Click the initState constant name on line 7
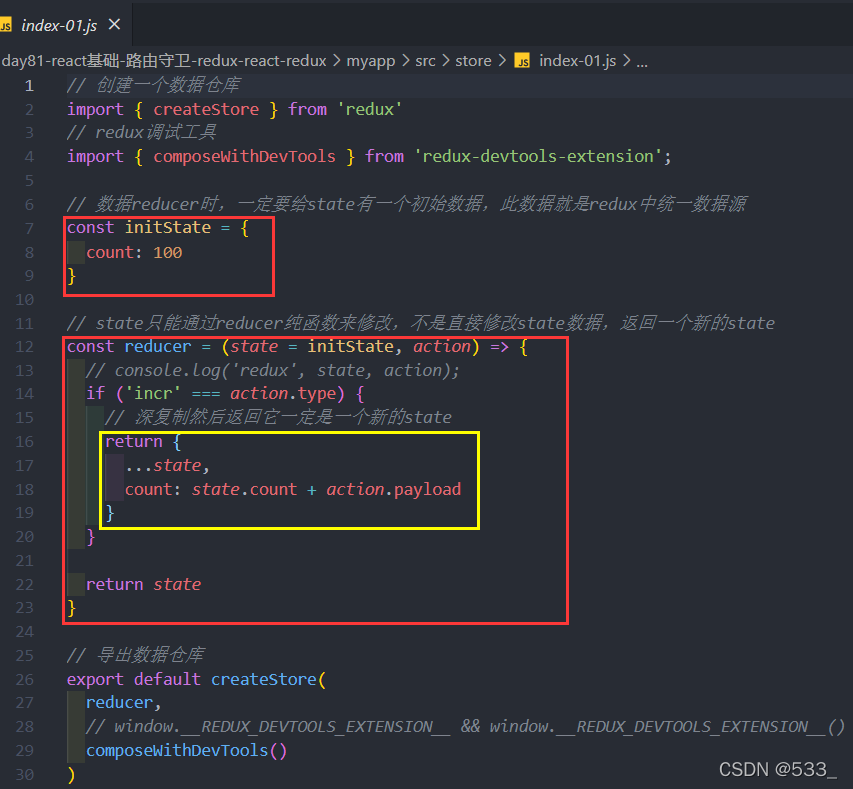Image resolution: width=853 pixels, height=789 pixels. (x=168, y=227)
